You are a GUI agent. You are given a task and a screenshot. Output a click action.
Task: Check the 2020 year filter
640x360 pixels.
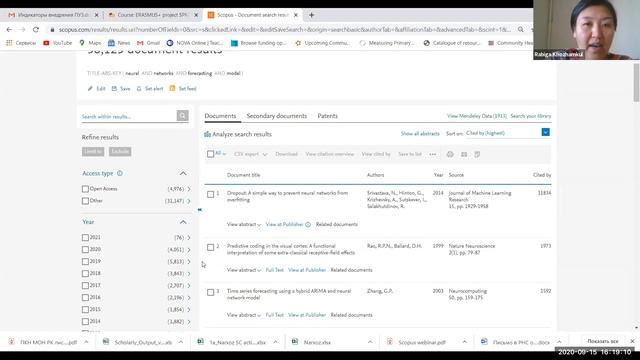[x=85, y=249]
